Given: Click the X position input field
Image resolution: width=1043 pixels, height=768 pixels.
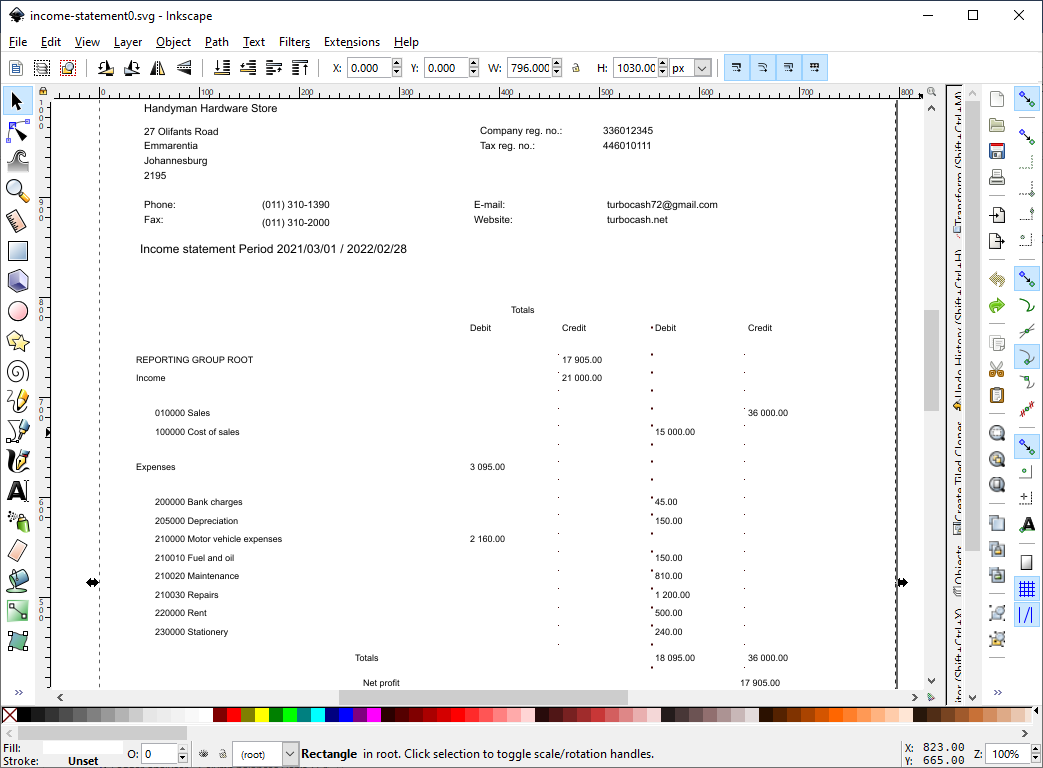Looking at the screenshot, I should 368,68.
